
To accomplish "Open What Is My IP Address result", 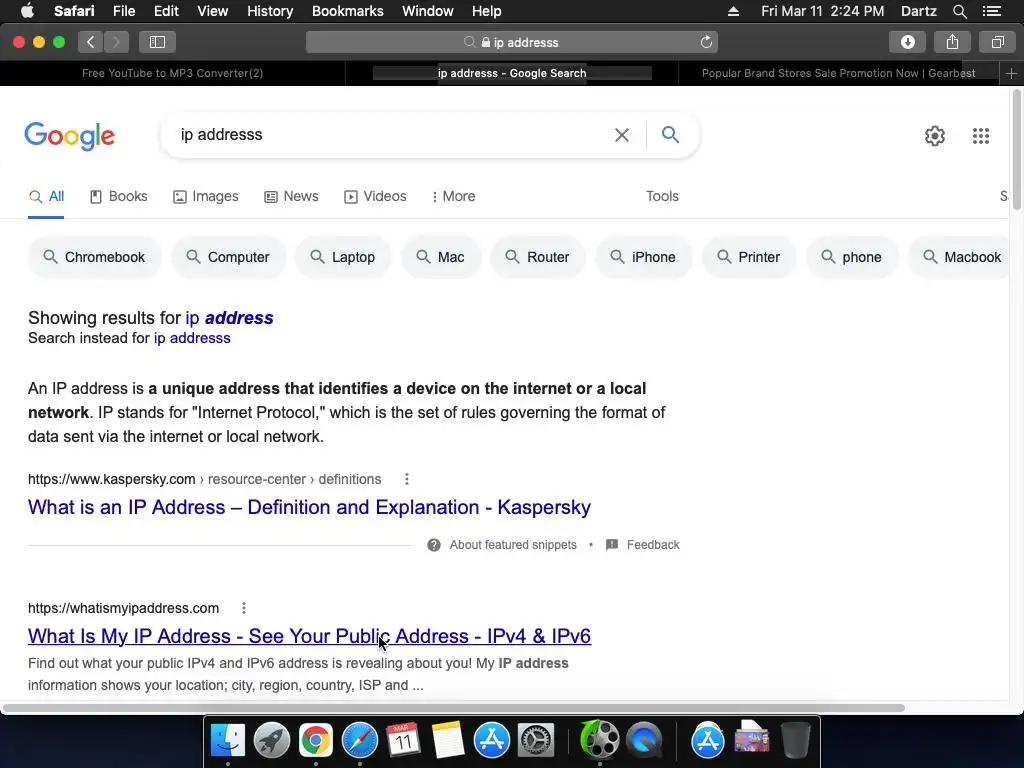I will pos(310,636).
